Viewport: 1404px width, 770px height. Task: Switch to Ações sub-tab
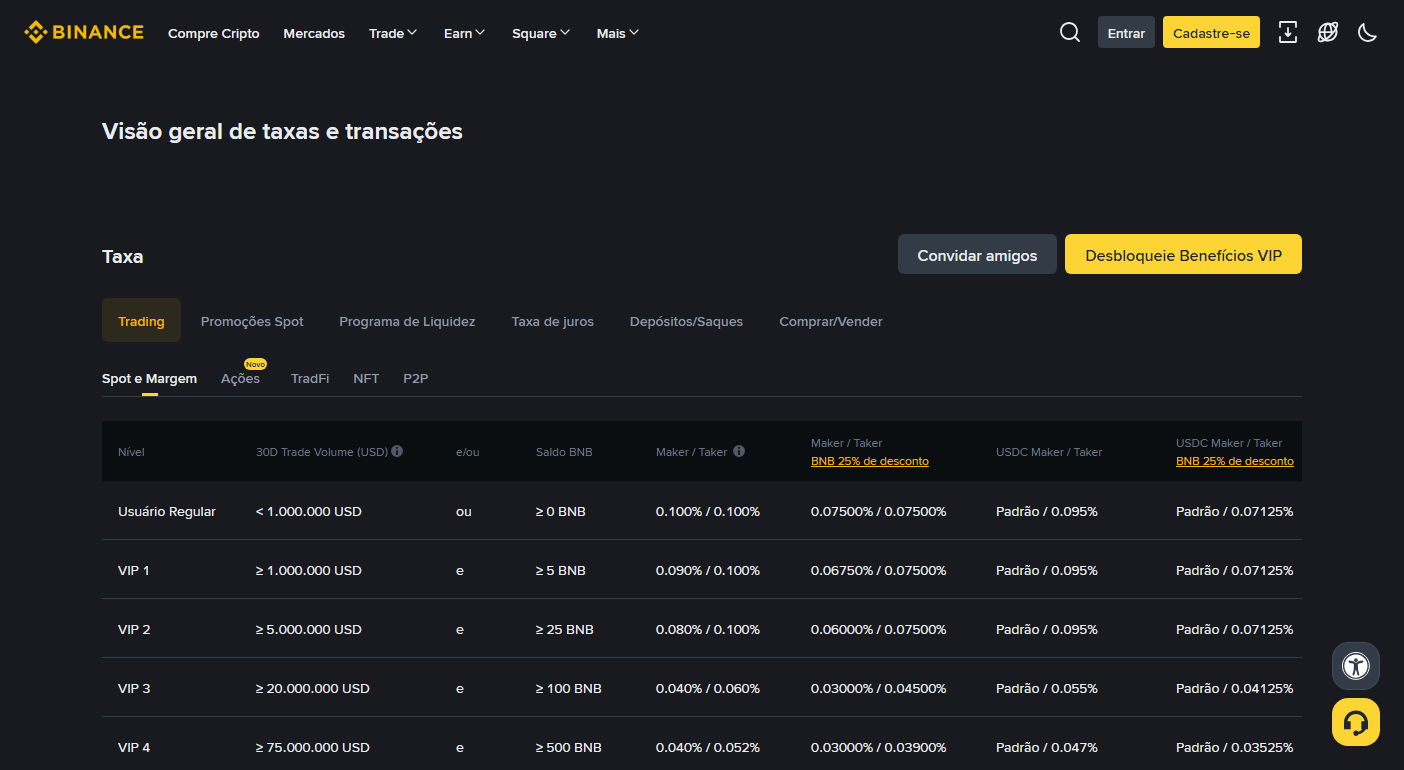click(x=240, y=379)
